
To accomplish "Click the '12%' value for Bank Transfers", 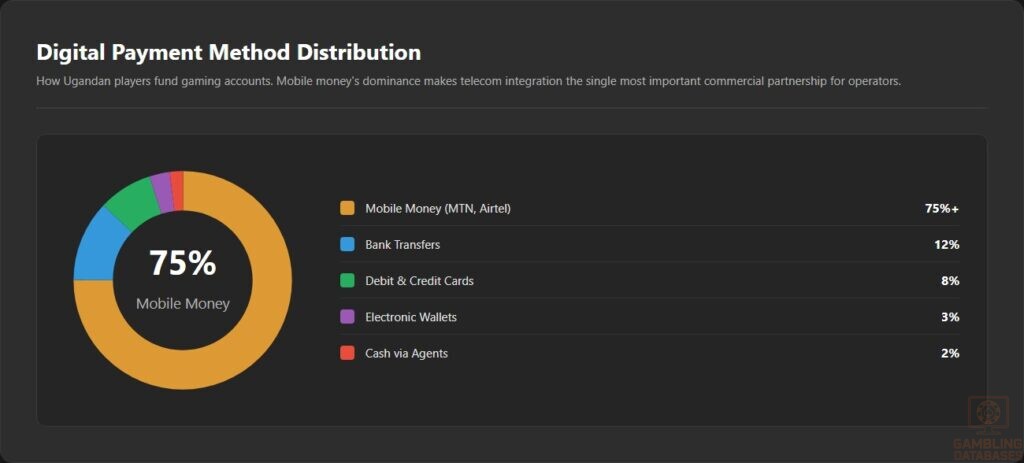I will coord(946,245).
